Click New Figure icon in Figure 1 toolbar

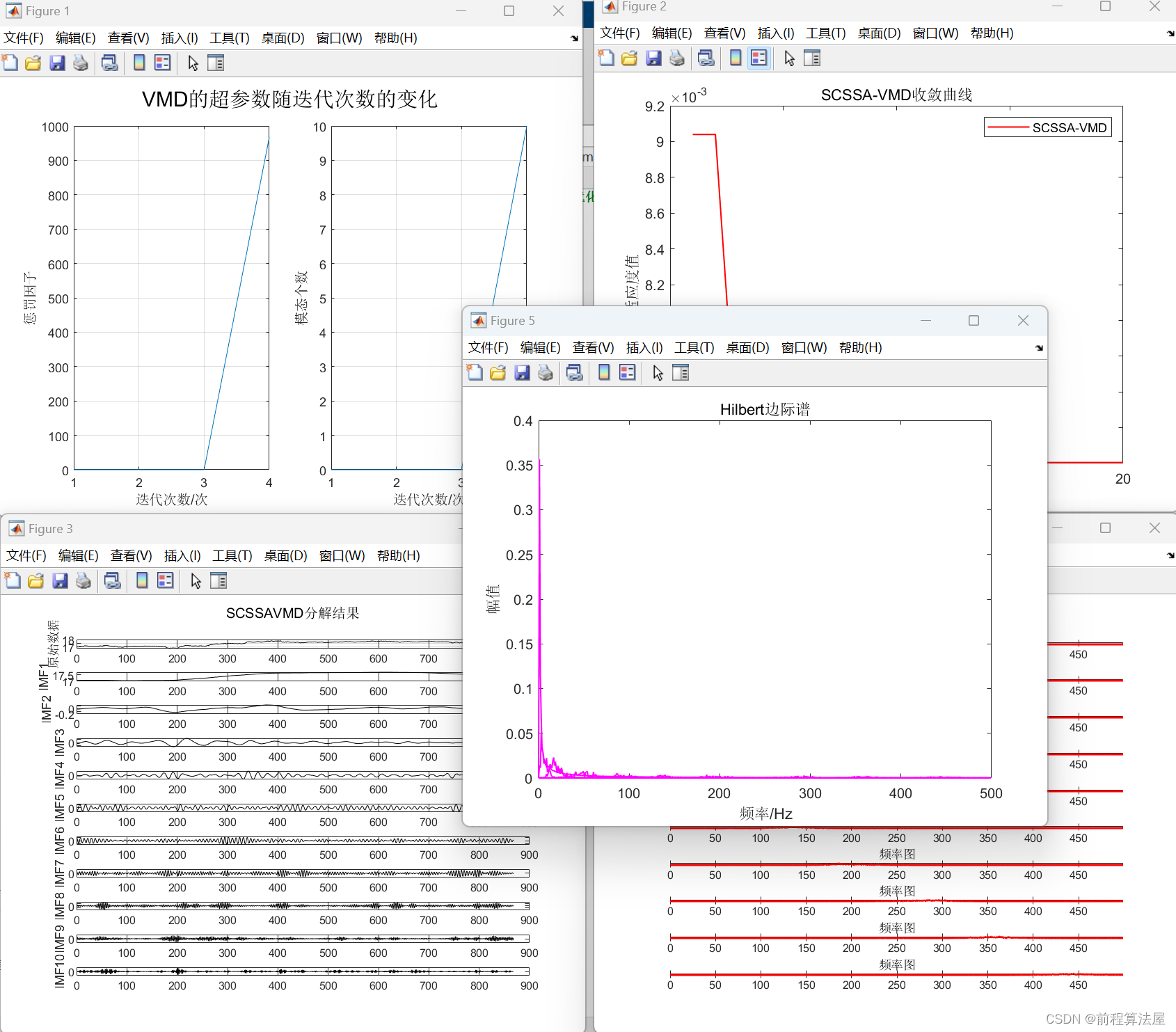tap(10, 63)
